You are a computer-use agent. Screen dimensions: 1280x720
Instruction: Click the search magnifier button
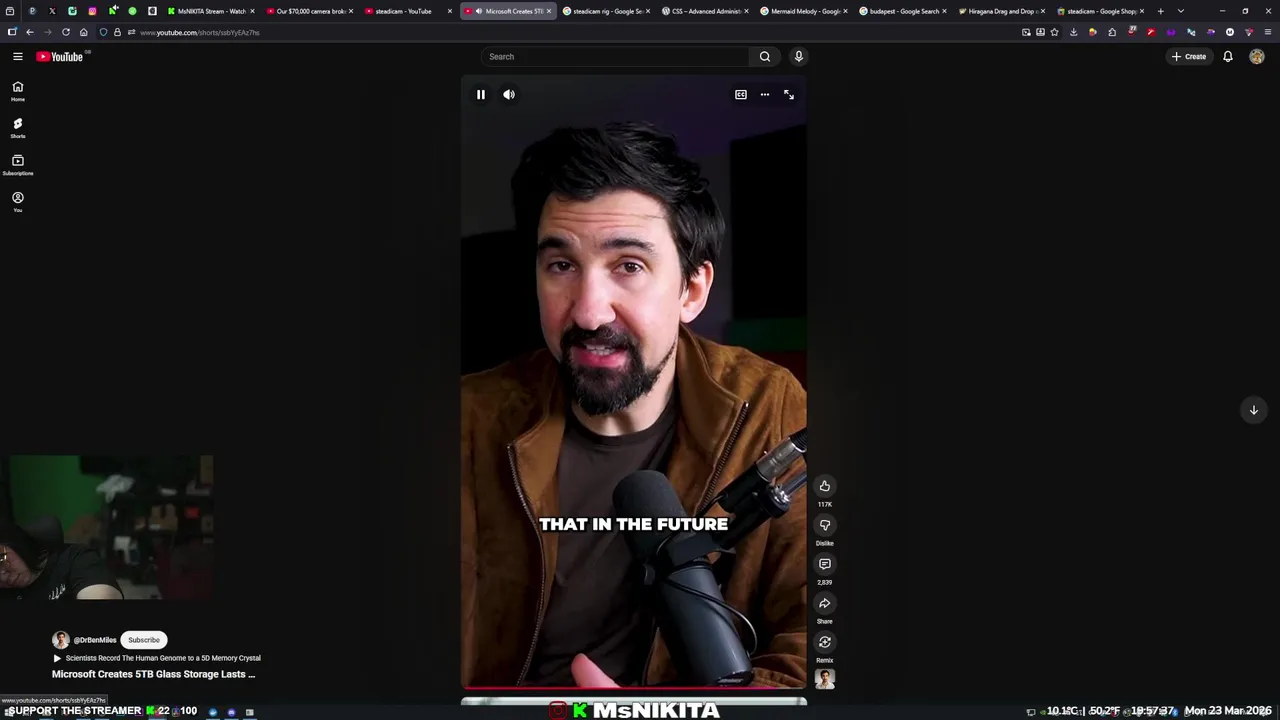point(765,57)
